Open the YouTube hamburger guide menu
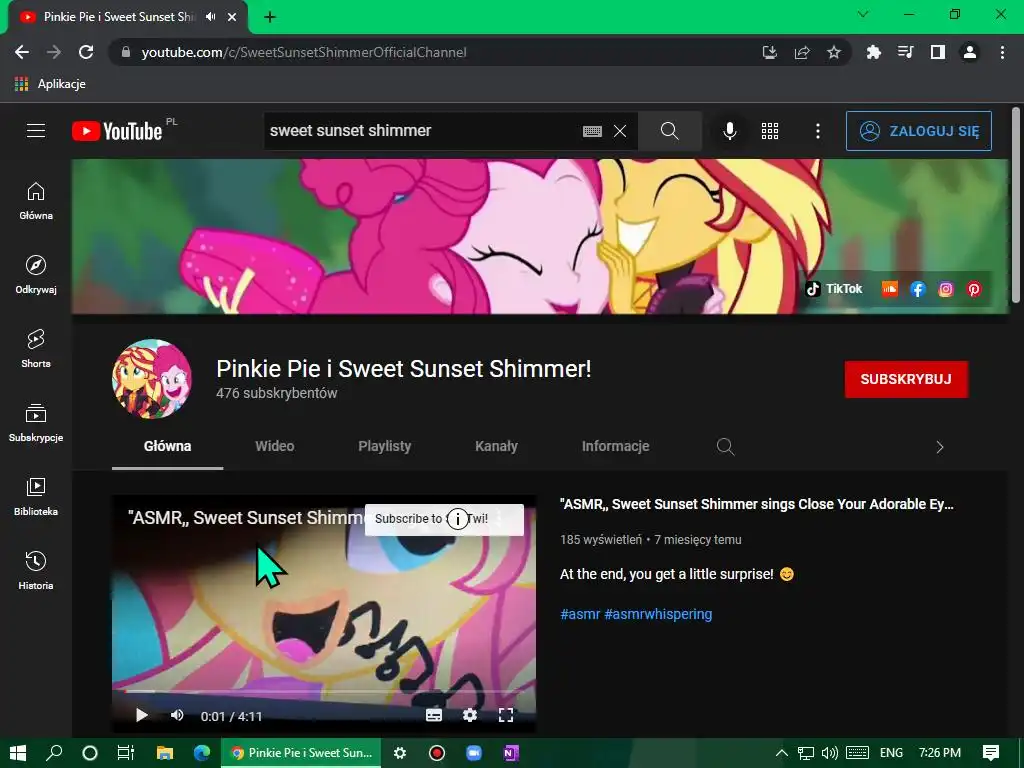The height and width of the screenshot is (768, 1024). pos(36,131)
